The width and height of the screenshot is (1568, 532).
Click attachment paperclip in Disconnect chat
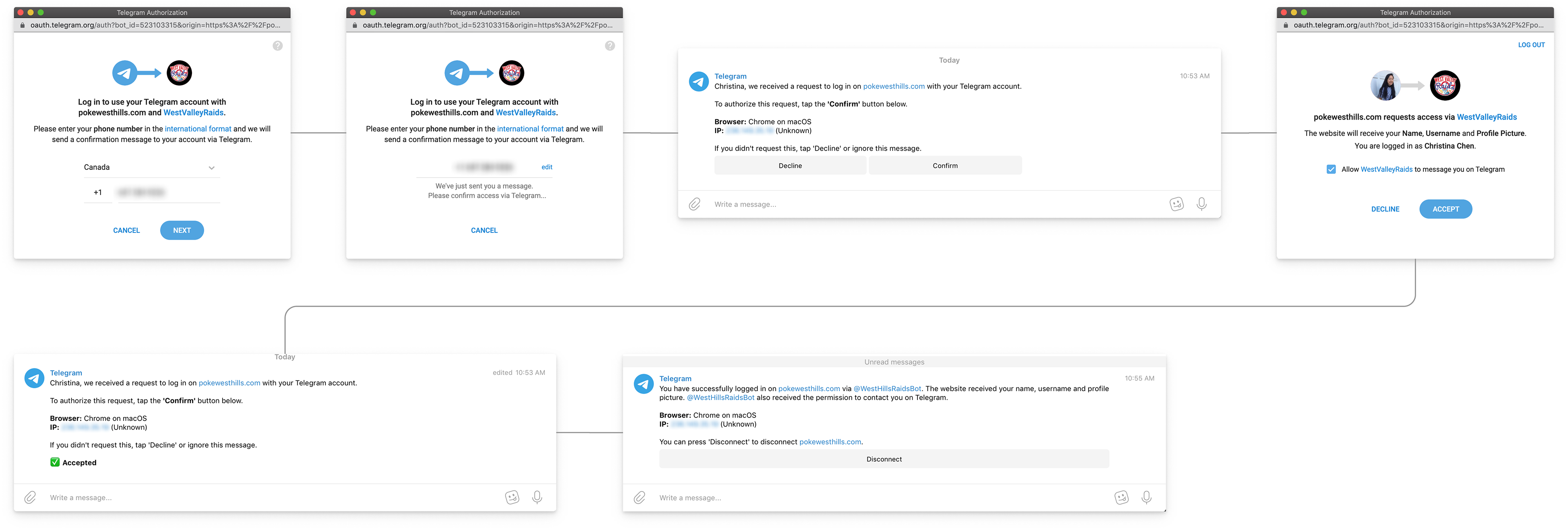tap(639, 497)
